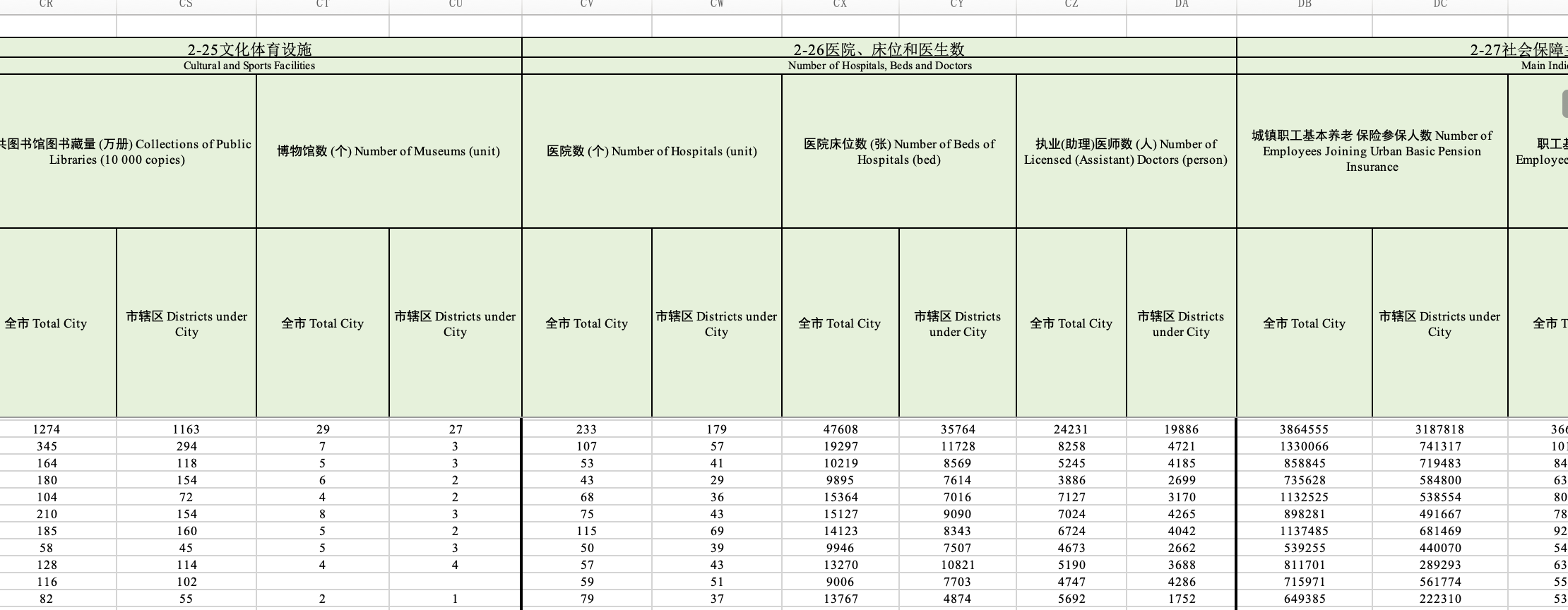This screenshot has height=610, width=1568.
Task: Click the cell containing 19297
Action: (841, 446)
